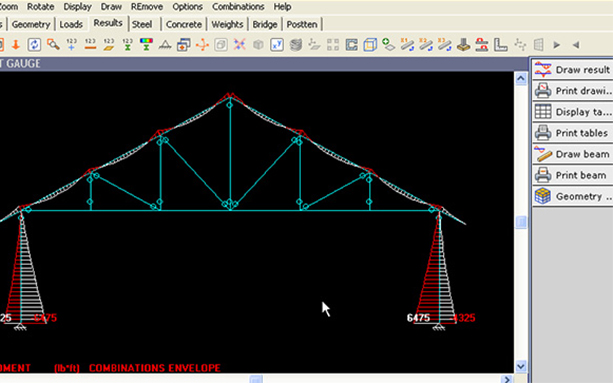This screenshot has height=383, width=613.
Task: Click the right-pointing play arrow icon
Action: tap(557, 45)
